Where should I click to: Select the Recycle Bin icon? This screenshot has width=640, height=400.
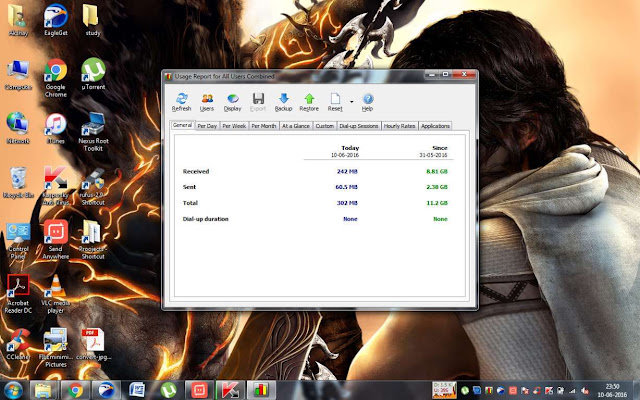[18, 183]
